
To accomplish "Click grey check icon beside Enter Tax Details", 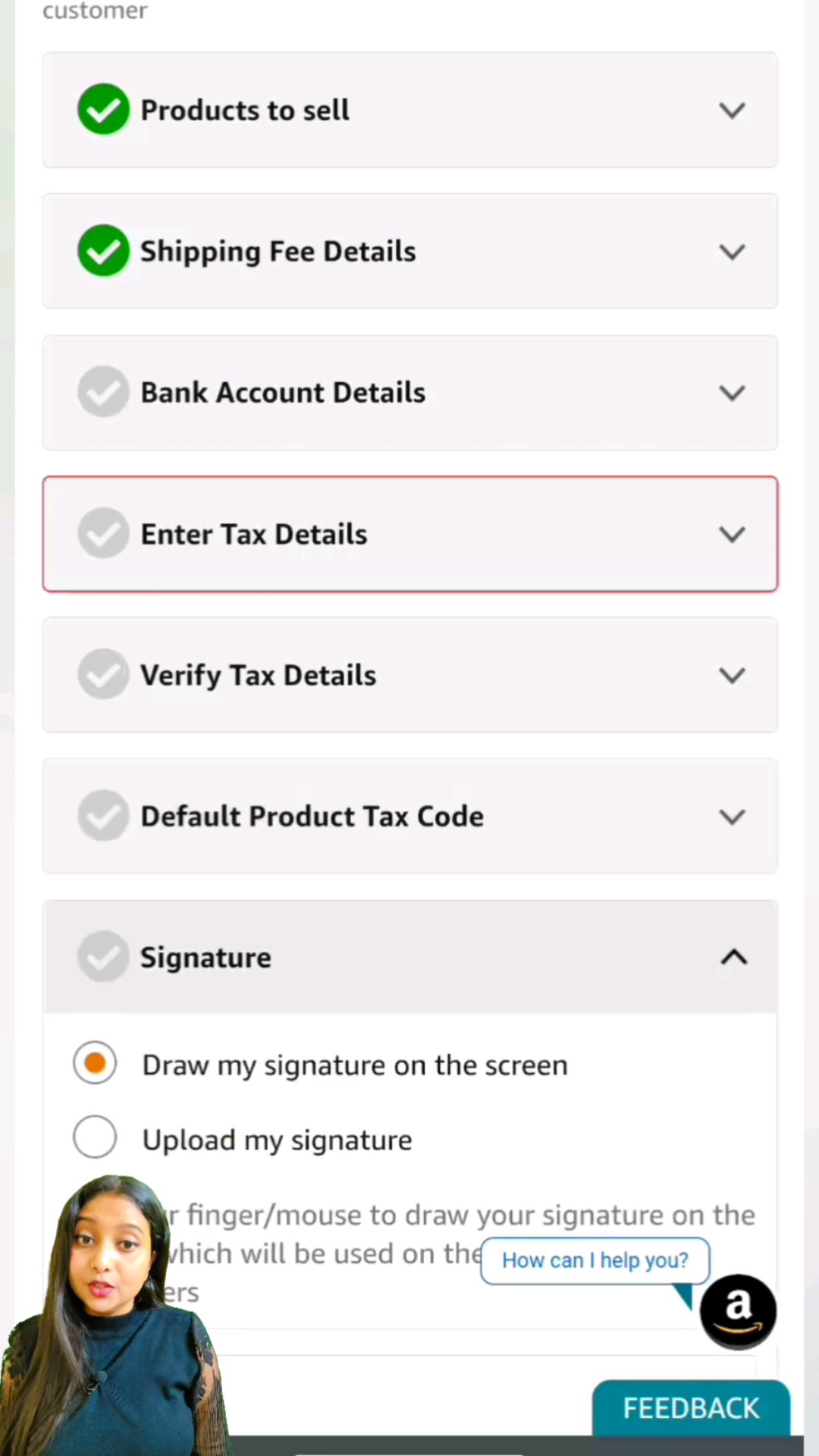I will point(103,533).
